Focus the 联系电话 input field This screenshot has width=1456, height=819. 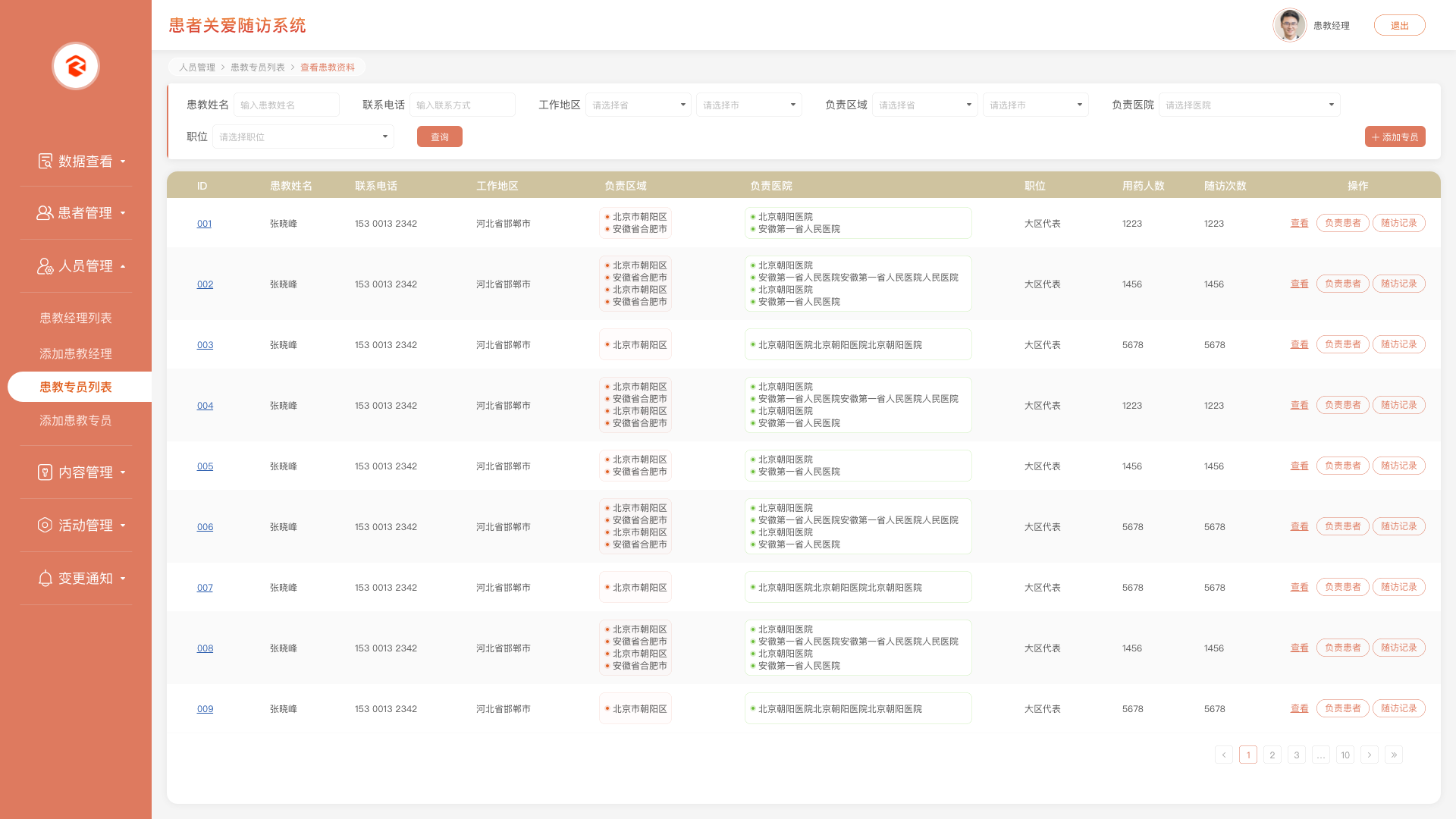(x=463, y=105)
